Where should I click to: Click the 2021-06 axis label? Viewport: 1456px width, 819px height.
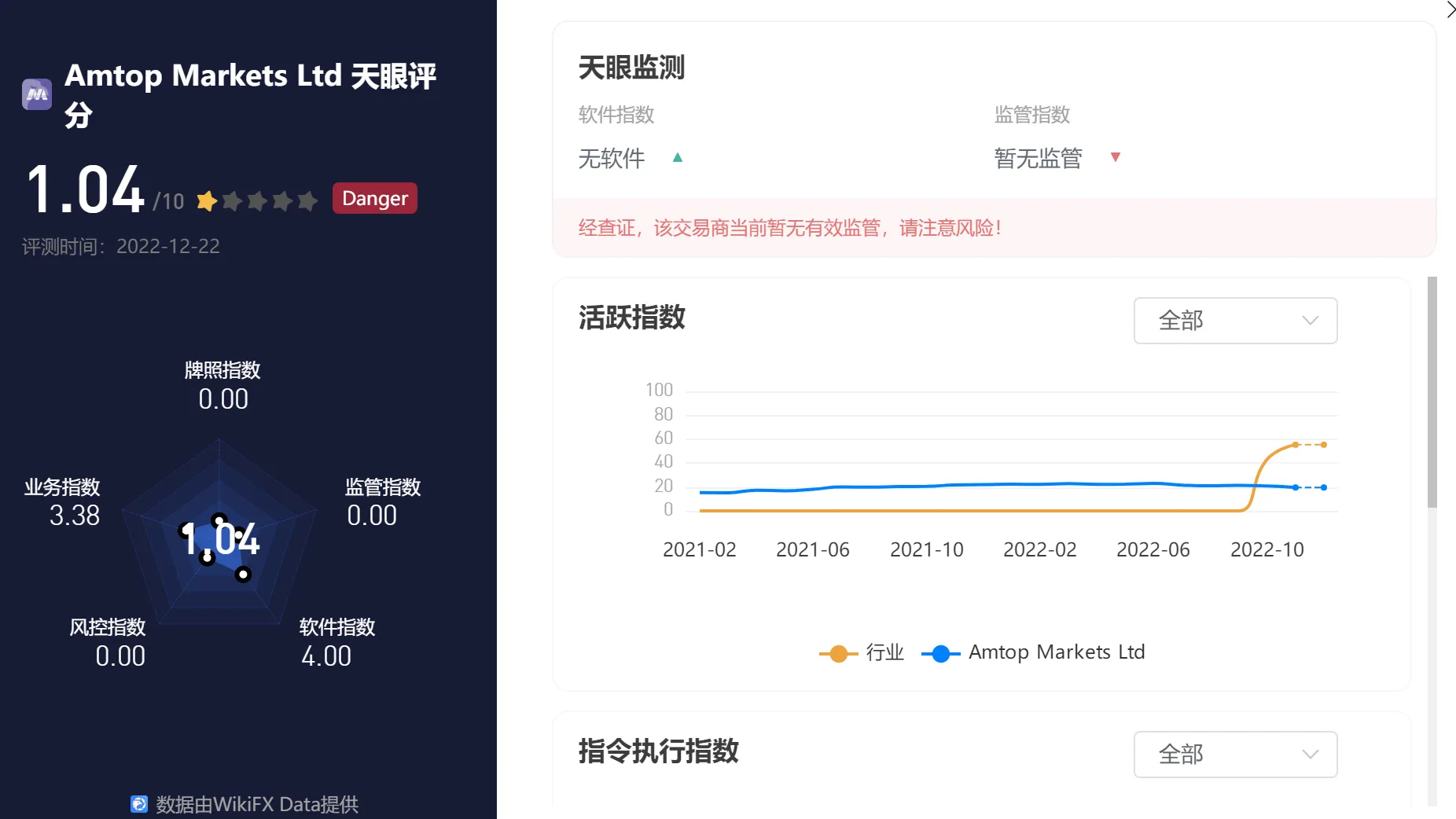pyautogui.click(x=812, y=549)
